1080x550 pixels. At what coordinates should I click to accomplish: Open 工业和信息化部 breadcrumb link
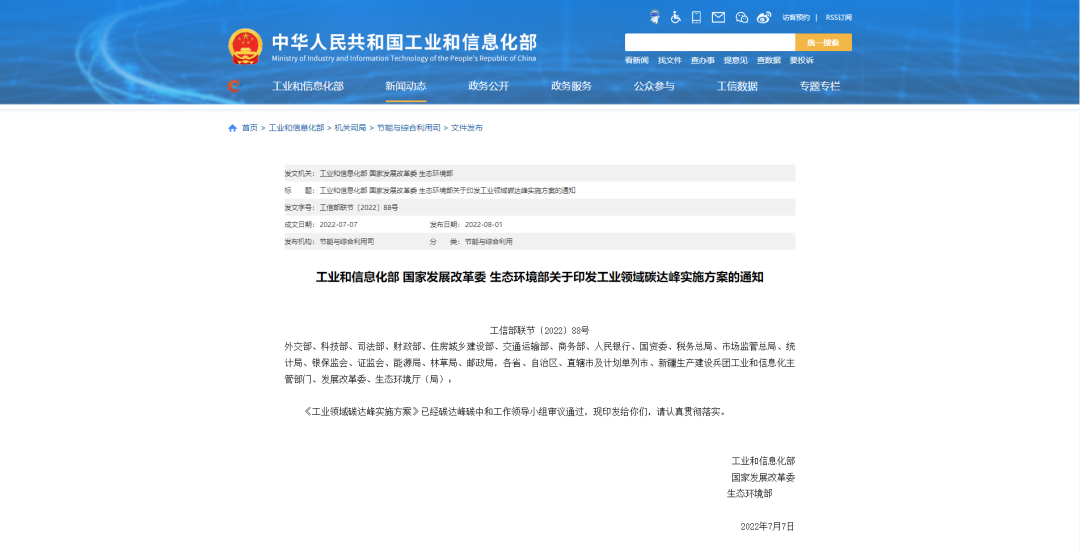296,128
